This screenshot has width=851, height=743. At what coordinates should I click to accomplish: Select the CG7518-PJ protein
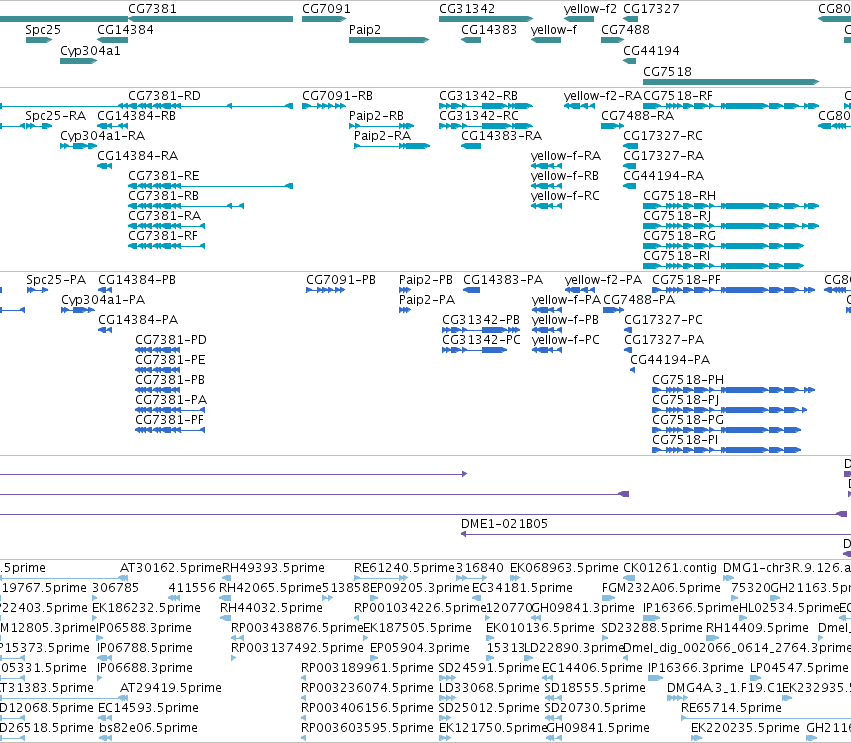pos(729,411)
